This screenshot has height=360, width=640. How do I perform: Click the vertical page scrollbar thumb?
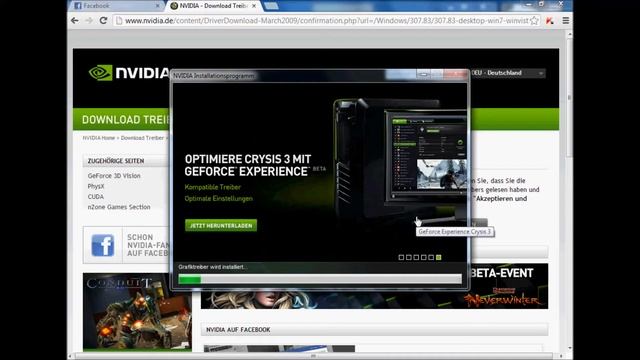[569, 98]
